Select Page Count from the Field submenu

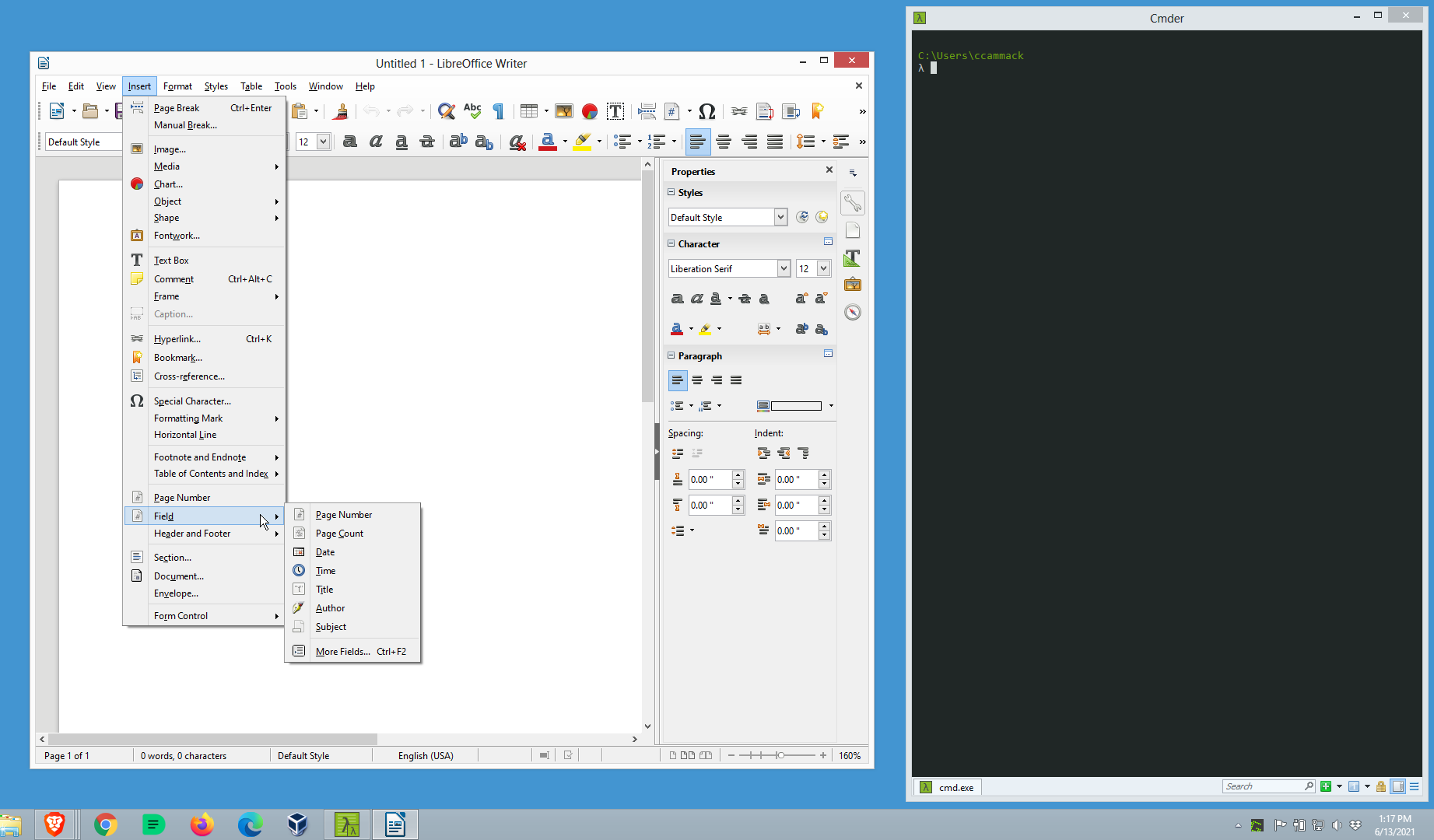(x=339, y=534)
